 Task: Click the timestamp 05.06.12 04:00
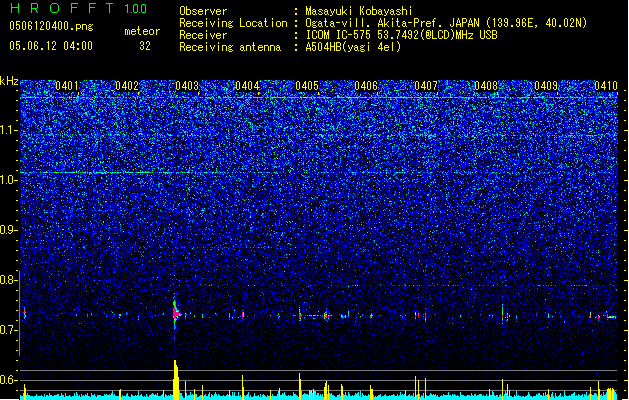(51, 46)
